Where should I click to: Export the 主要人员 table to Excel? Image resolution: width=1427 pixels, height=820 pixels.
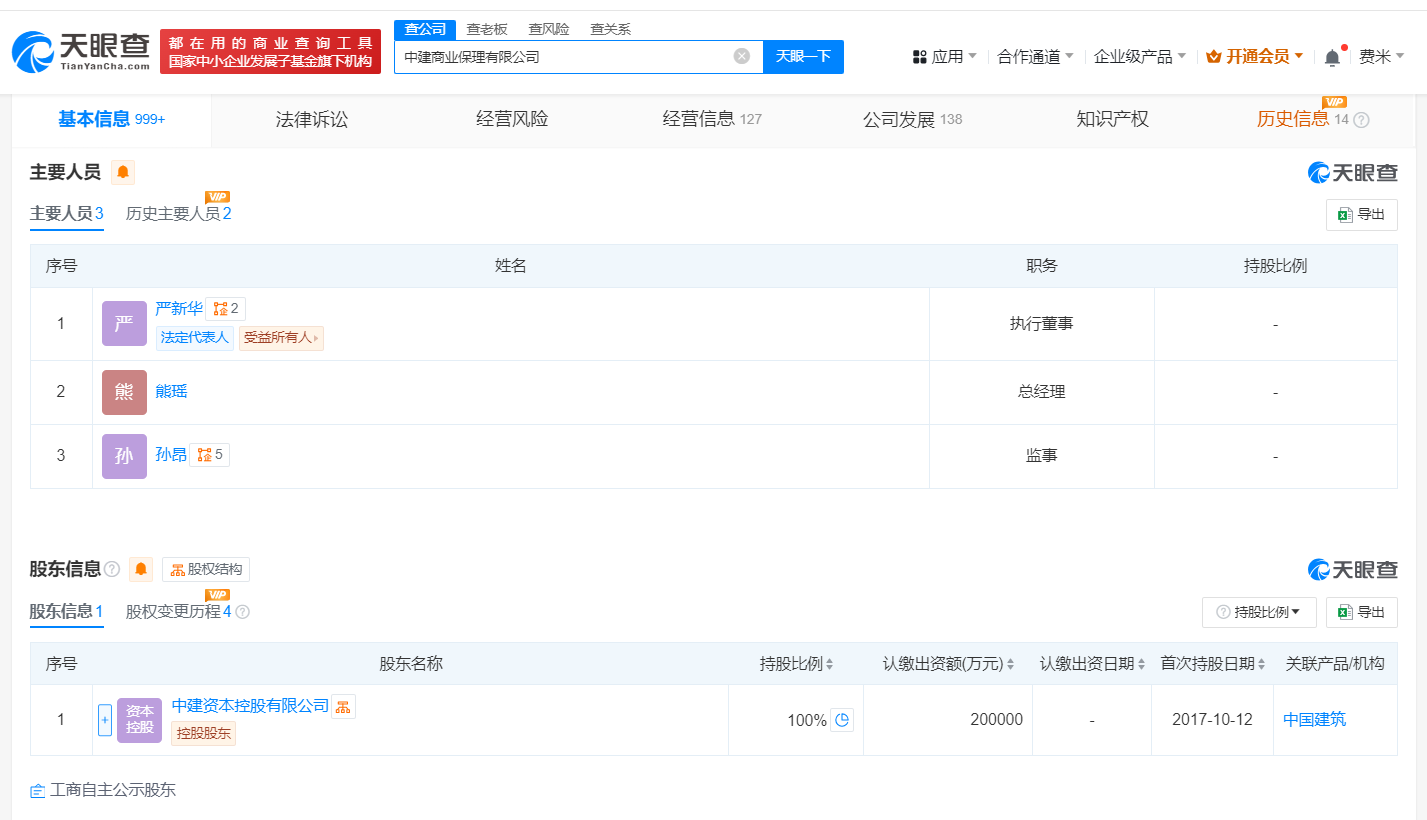tap(1361, 214)
